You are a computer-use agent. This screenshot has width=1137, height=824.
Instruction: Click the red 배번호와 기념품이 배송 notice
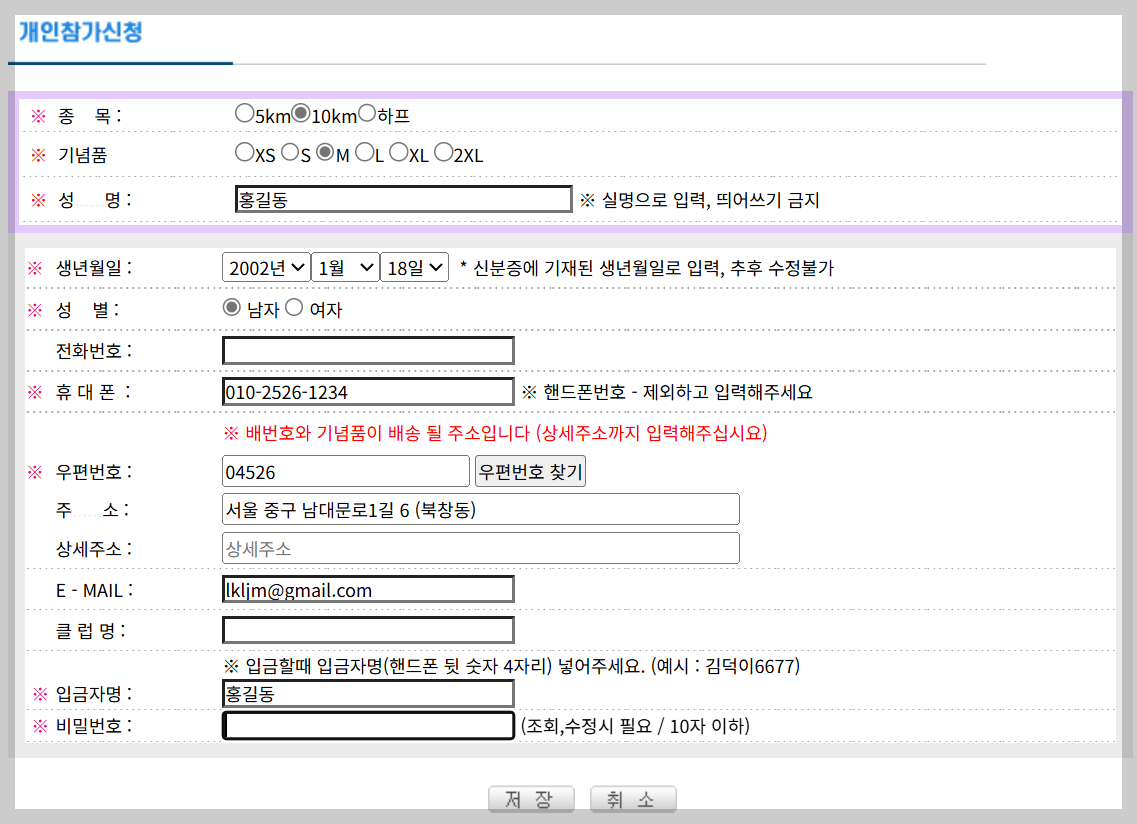coord(495,433)
